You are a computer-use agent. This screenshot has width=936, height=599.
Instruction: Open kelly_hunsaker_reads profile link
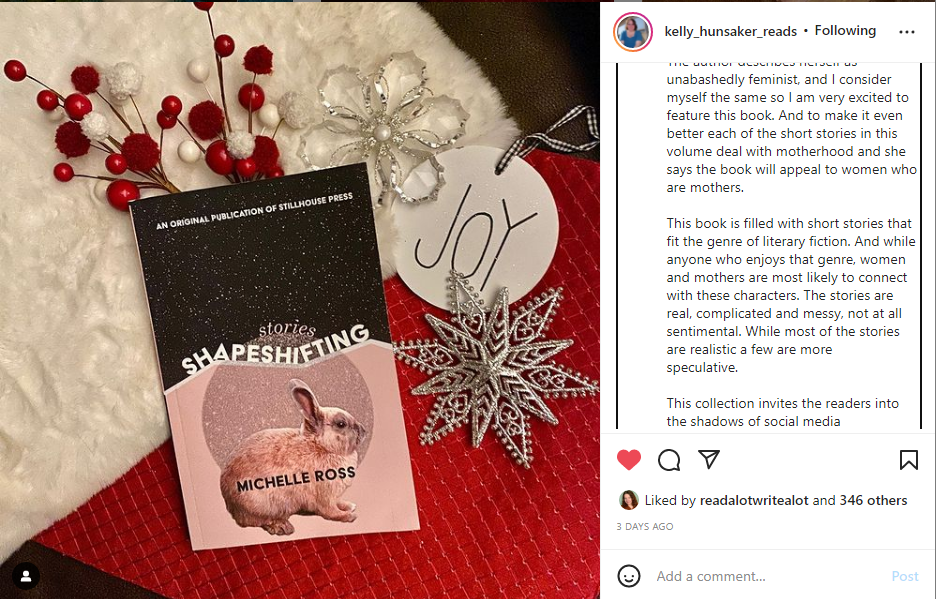(x=731, y=31)
